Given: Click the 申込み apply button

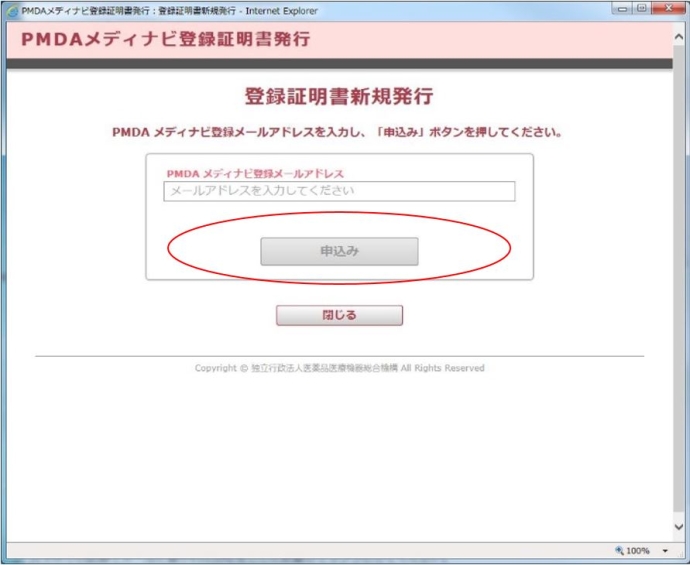Looking at the screenshot, I should point(339,251).
